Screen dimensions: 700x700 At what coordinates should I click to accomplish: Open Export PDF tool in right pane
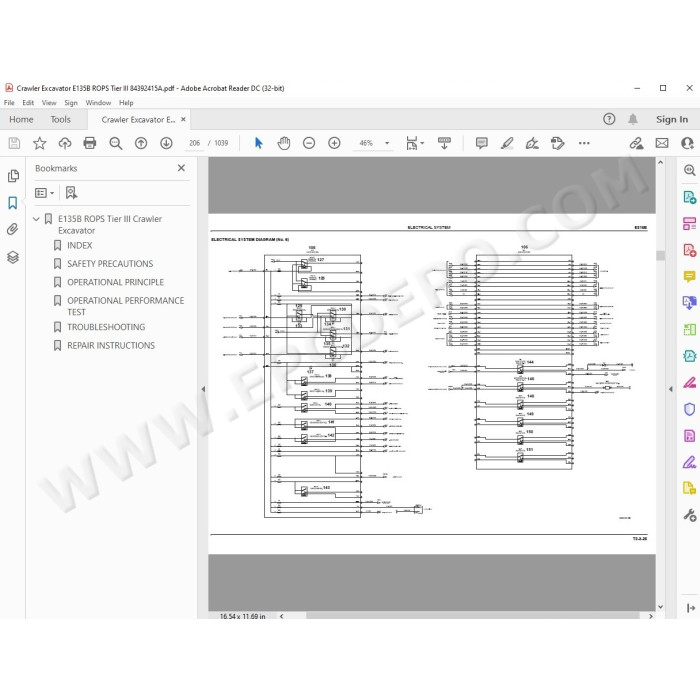coord(690,197)
